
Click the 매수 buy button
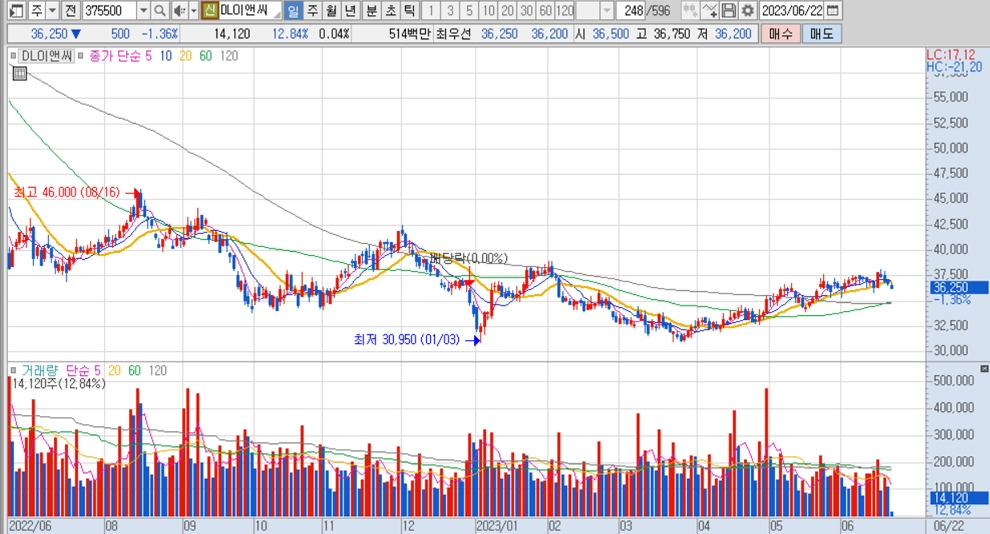click(780, 33)
